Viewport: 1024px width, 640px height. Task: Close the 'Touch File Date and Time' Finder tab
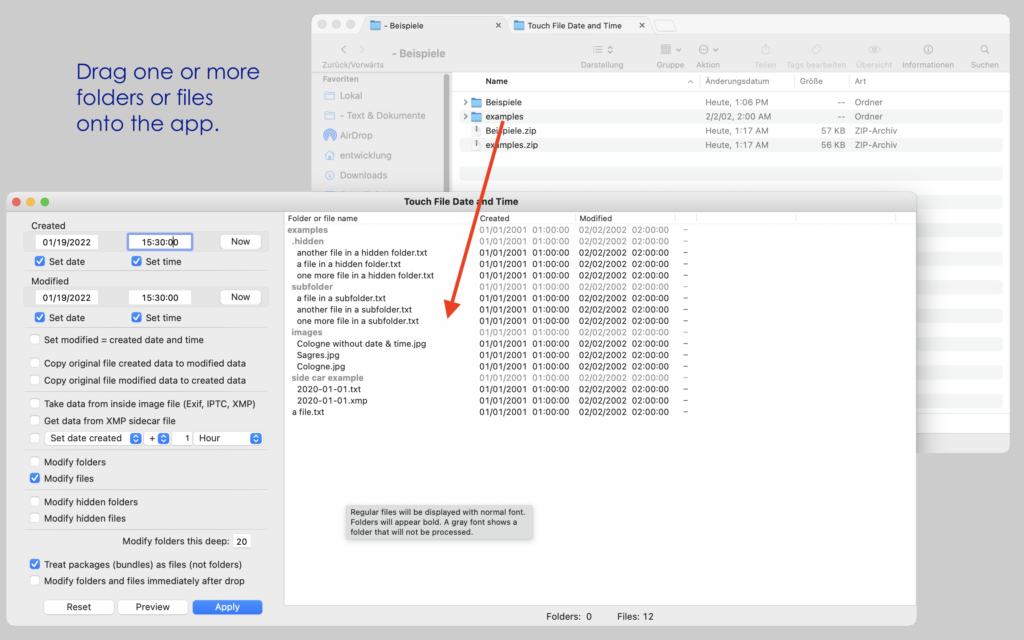[x=642, y=25]
